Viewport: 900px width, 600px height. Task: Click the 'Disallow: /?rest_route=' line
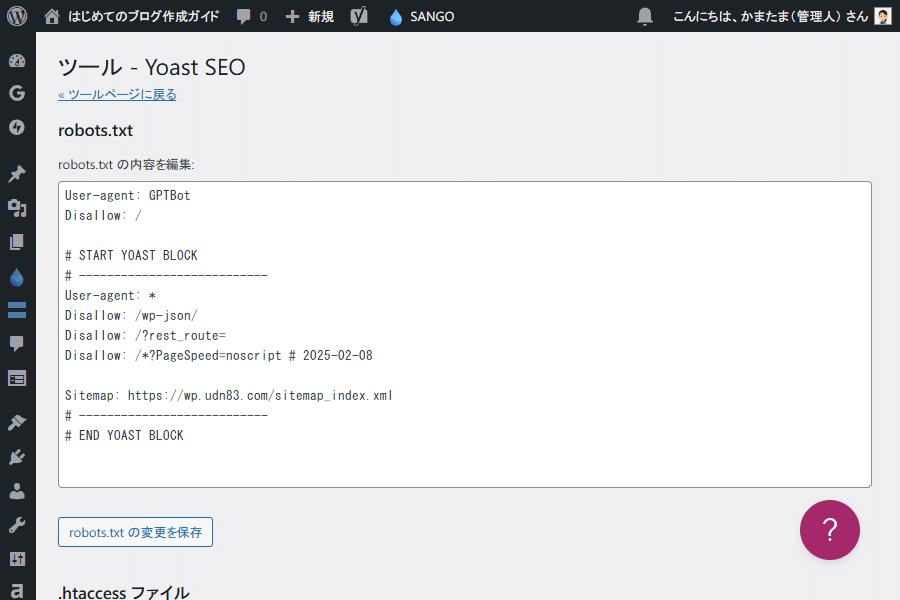[145, 335]
